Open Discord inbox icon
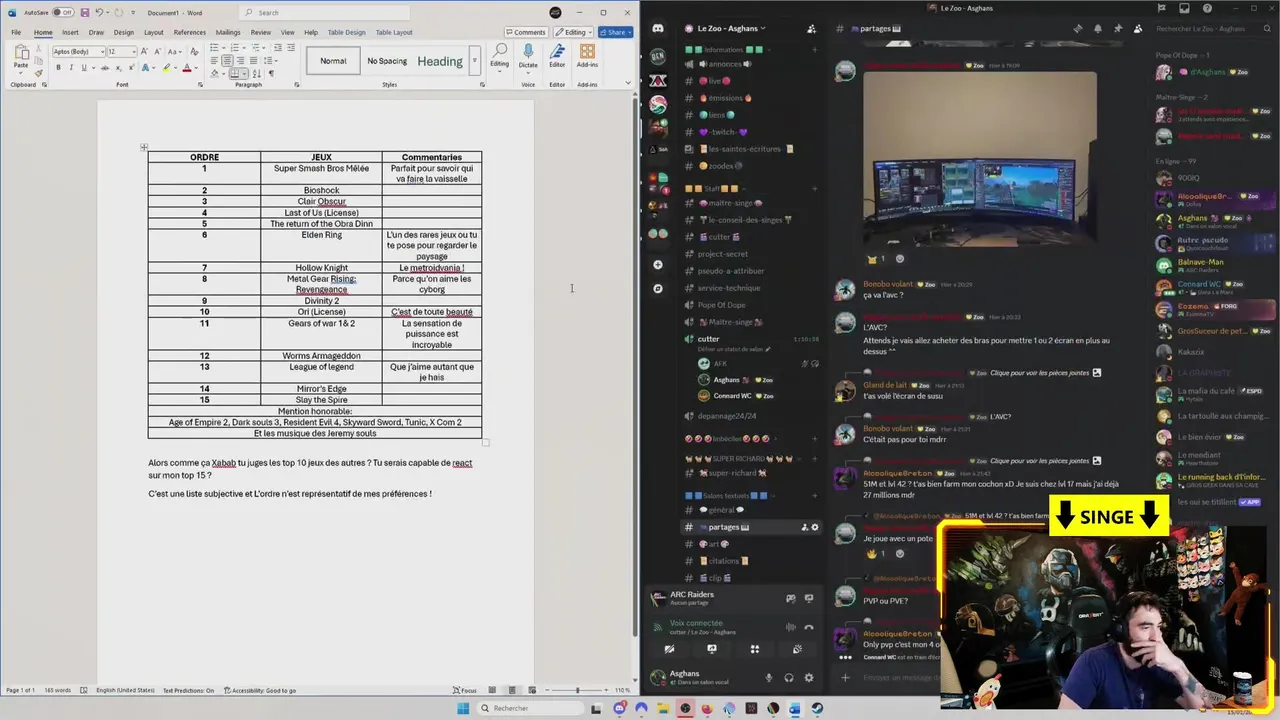This screenshot has width=1280, height=720. pyautogui.click(x=1184, y=8)
